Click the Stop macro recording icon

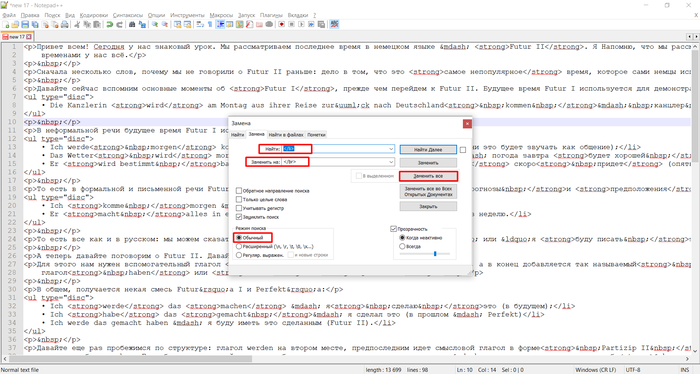point(291,25)
